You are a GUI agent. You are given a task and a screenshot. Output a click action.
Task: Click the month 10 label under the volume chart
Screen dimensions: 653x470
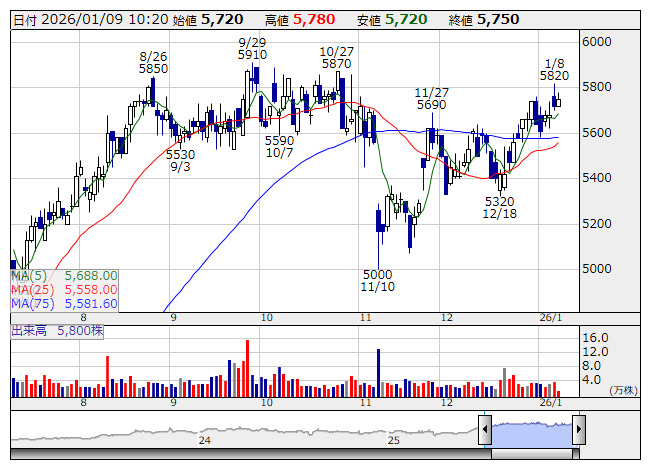[267, 403]
